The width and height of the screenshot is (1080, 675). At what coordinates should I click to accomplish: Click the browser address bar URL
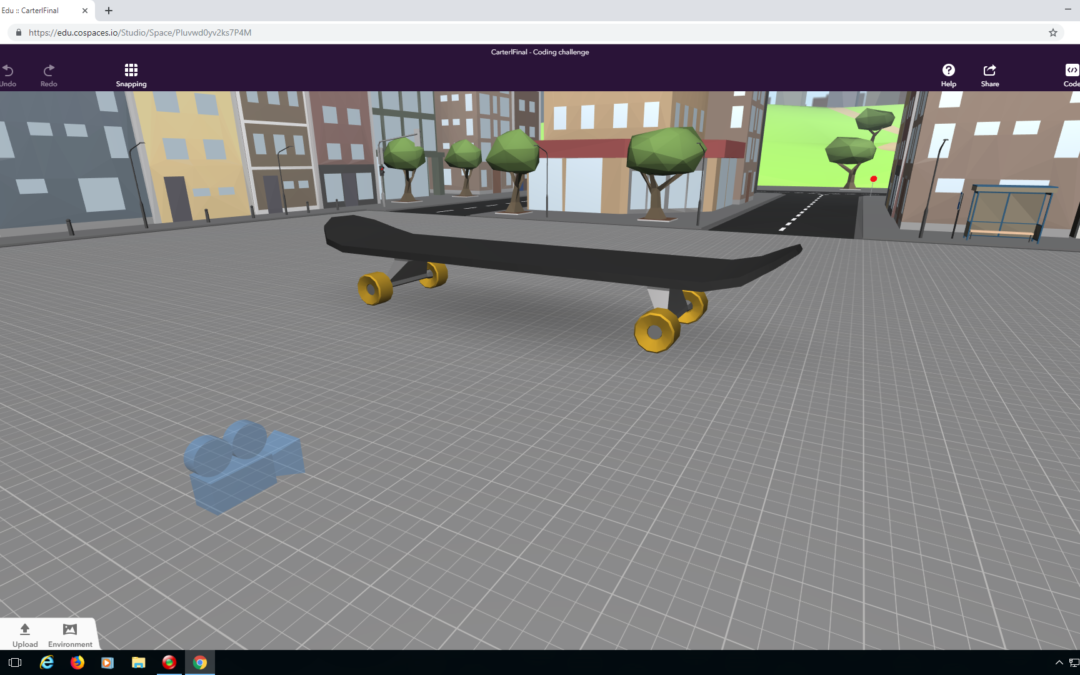coord(140,32)
